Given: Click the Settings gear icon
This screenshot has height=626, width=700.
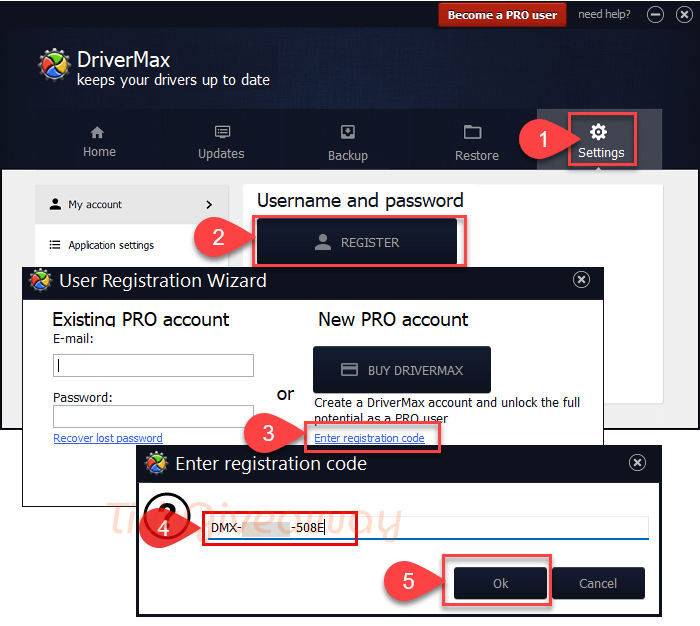Looking at the screenshot, I should [598, 132].
